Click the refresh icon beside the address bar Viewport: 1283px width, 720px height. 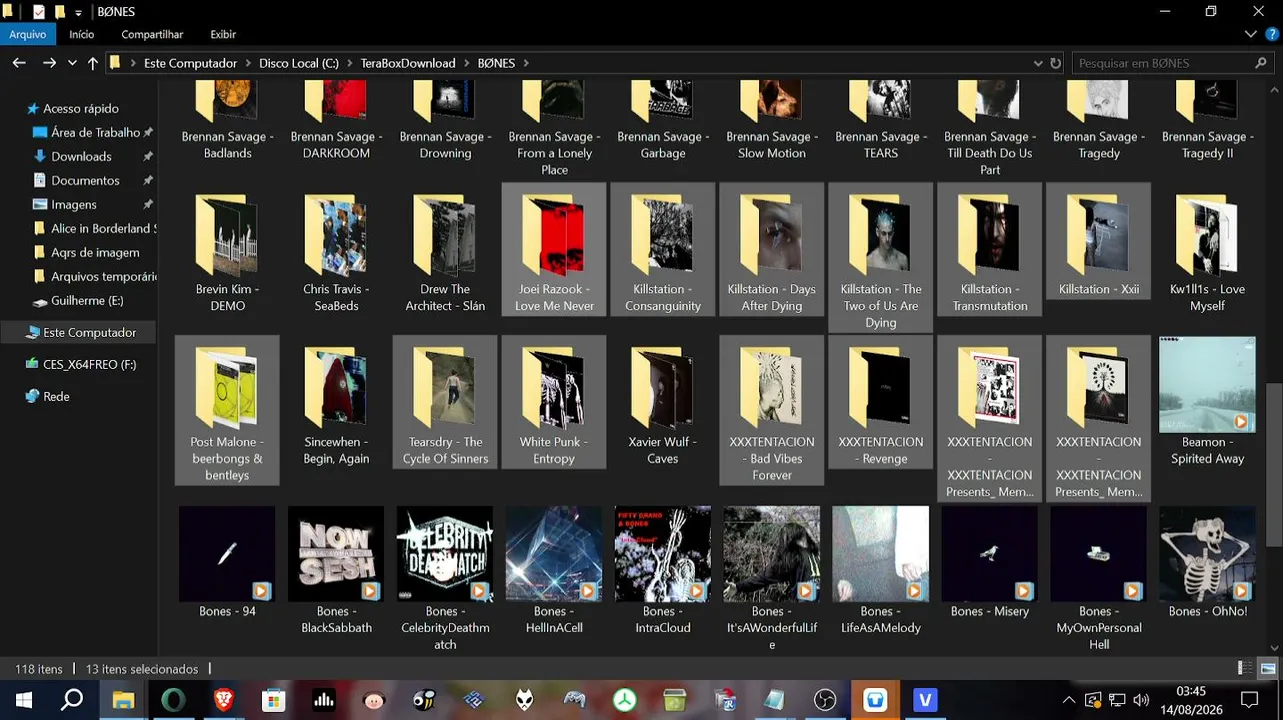[x=1055, y=63]
